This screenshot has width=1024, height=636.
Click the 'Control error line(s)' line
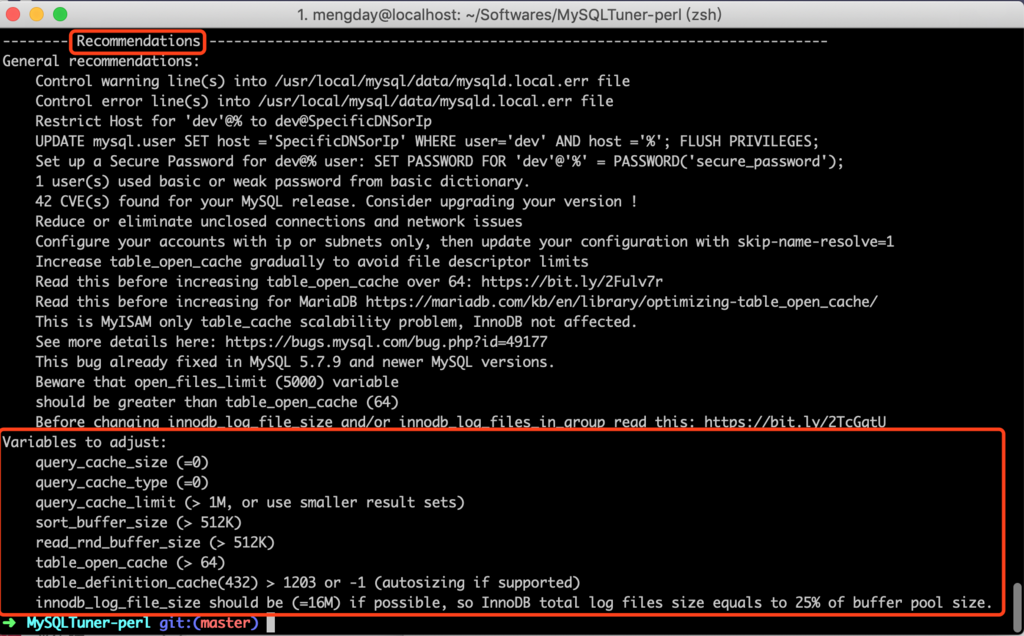(324, 101)
